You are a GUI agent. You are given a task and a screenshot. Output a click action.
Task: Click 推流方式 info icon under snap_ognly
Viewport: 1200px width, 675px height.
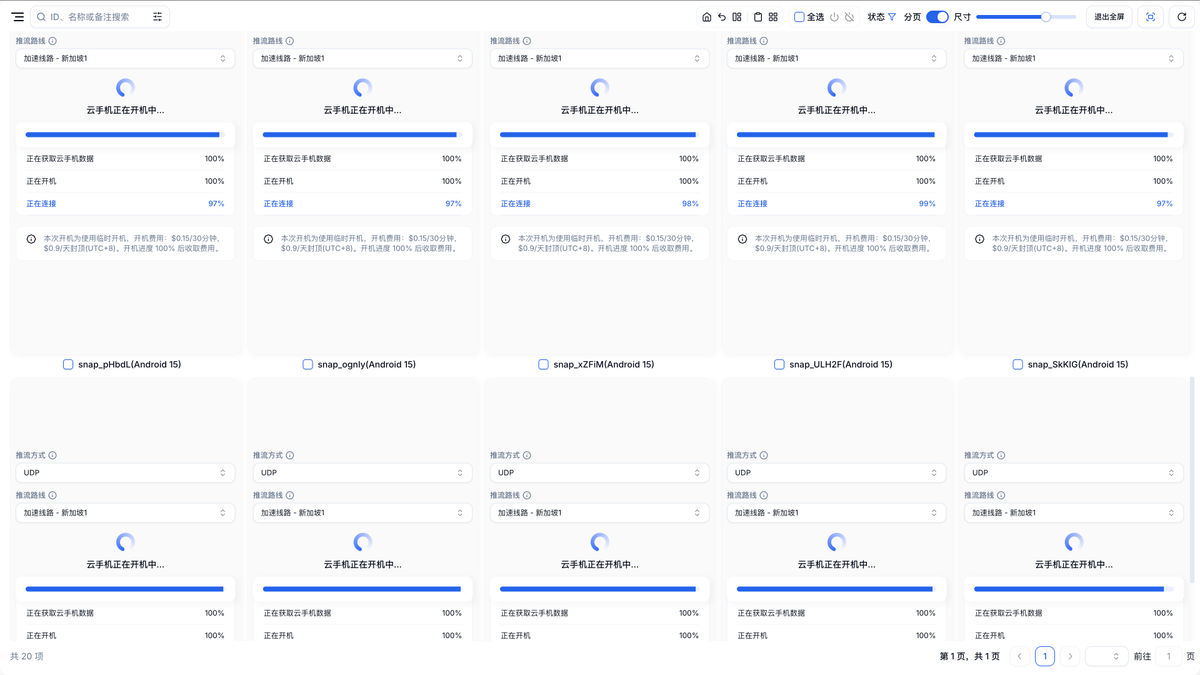tap(290, 455)
